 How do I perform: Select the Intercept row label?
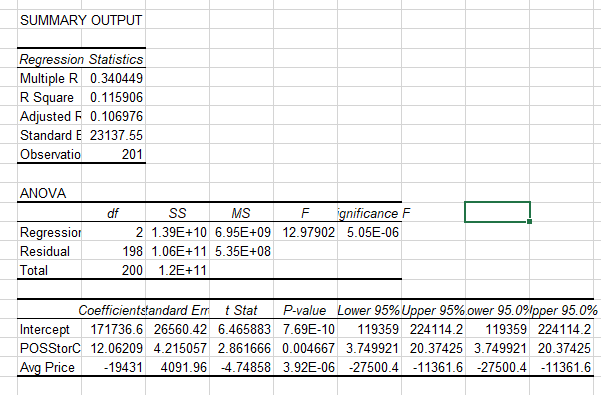[44, 329]
